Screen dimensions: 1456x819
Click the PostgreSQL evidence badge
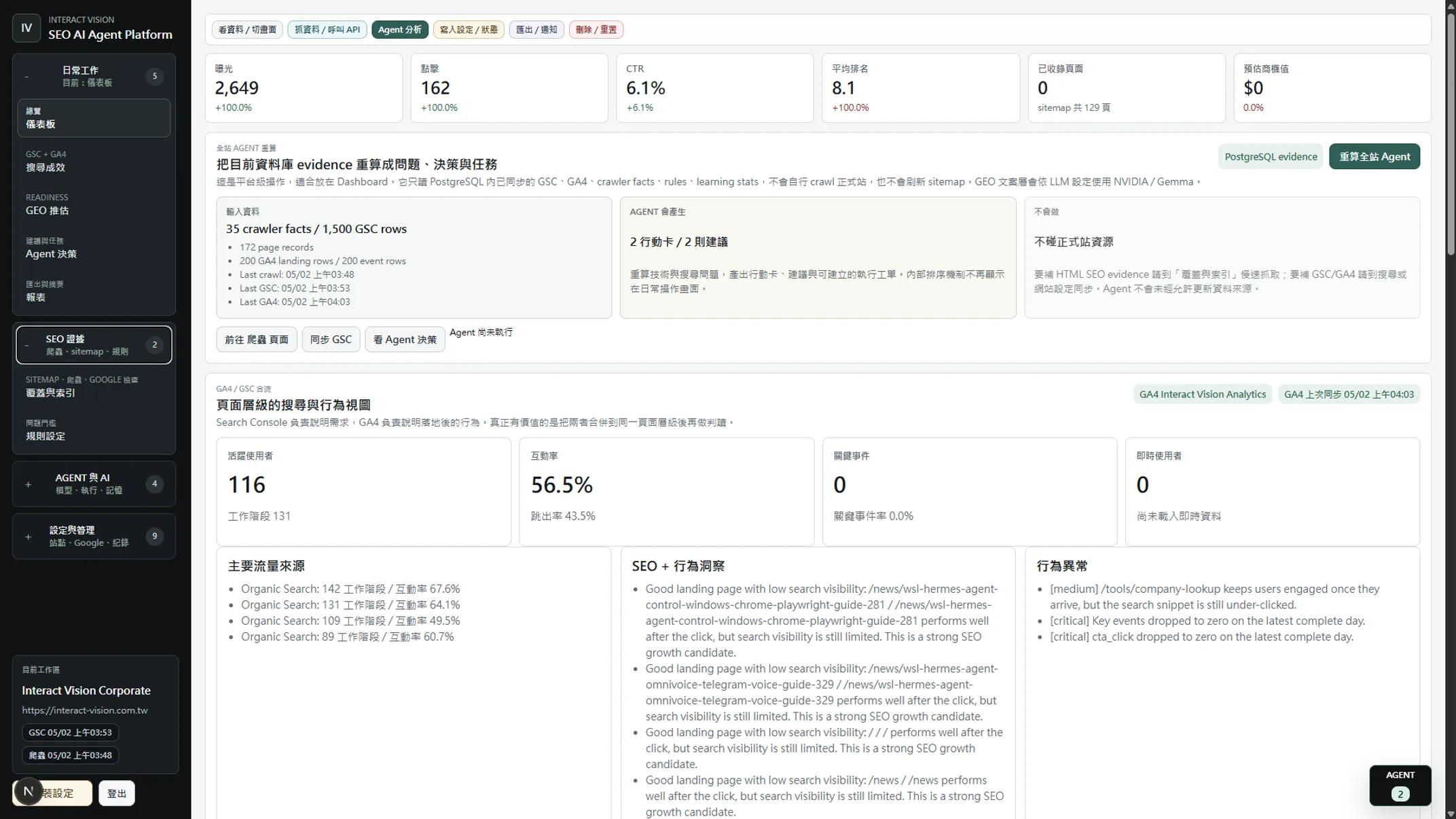point(1271,157)
